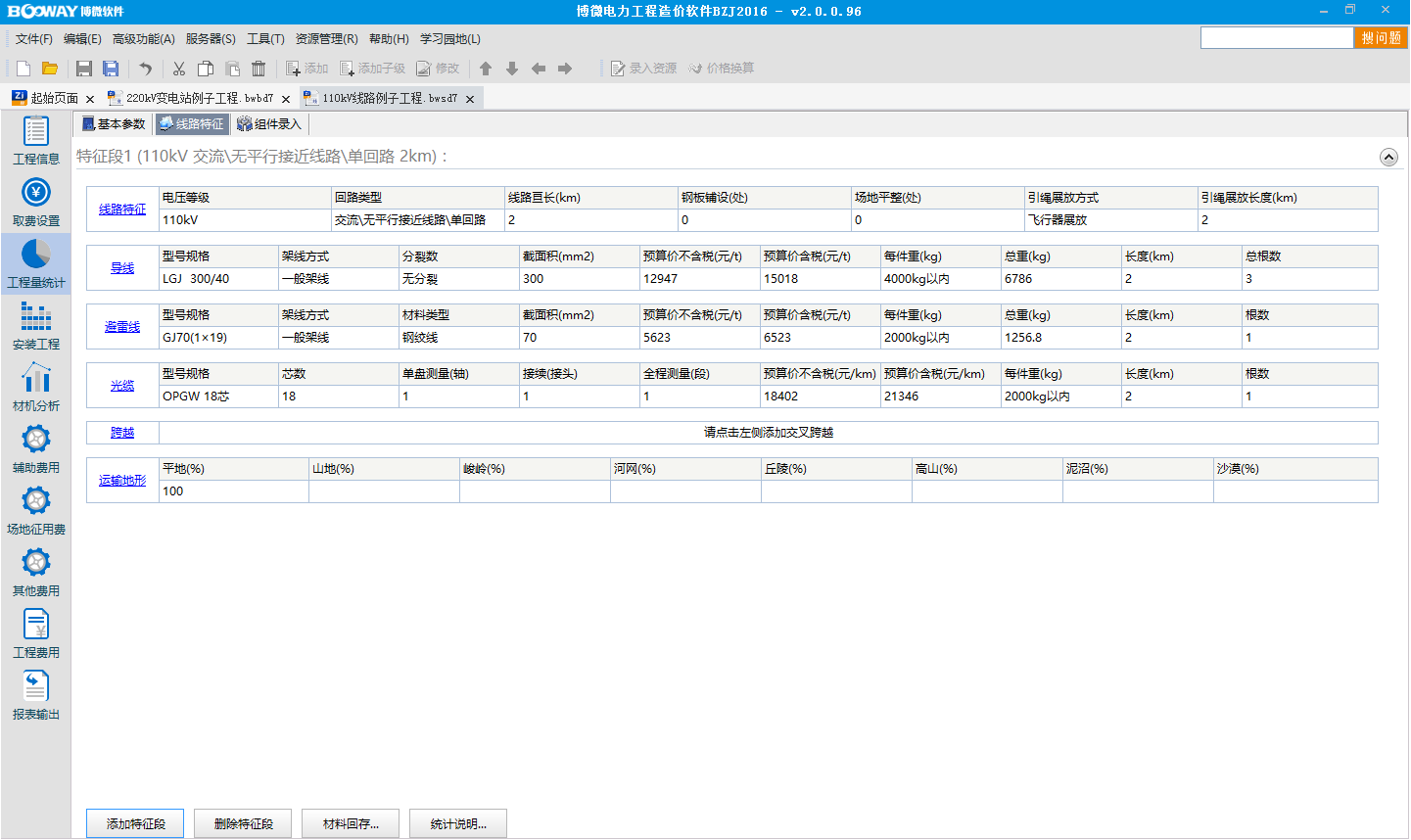Open the 学习园地(L) menu

[x=450, y=39]
